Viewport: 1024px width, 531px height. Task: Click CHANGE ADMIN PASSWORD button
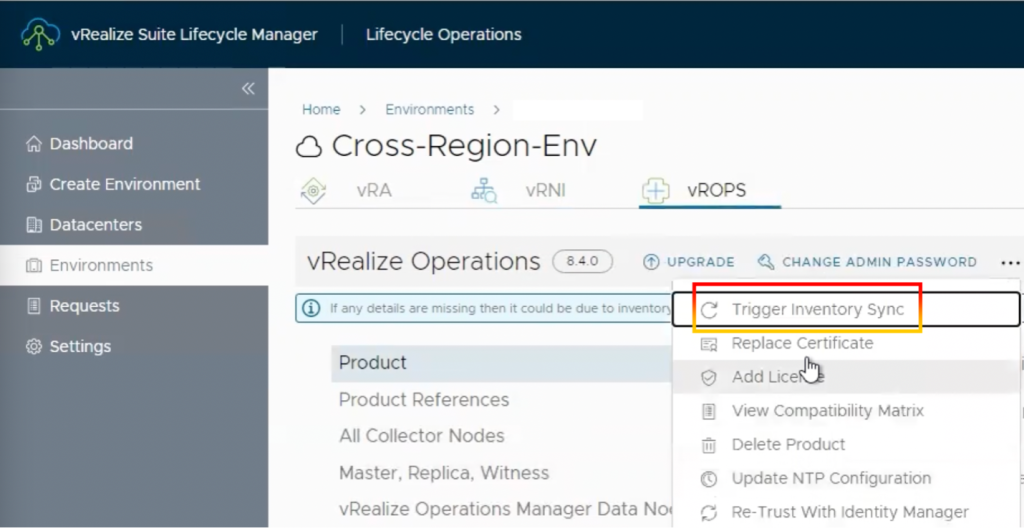click(867, 262)
